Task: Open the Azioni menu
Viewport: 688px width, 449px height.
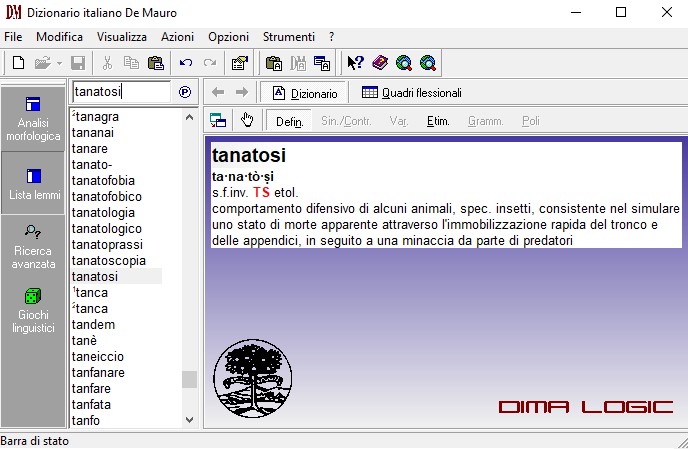Action: coord(177,37)
